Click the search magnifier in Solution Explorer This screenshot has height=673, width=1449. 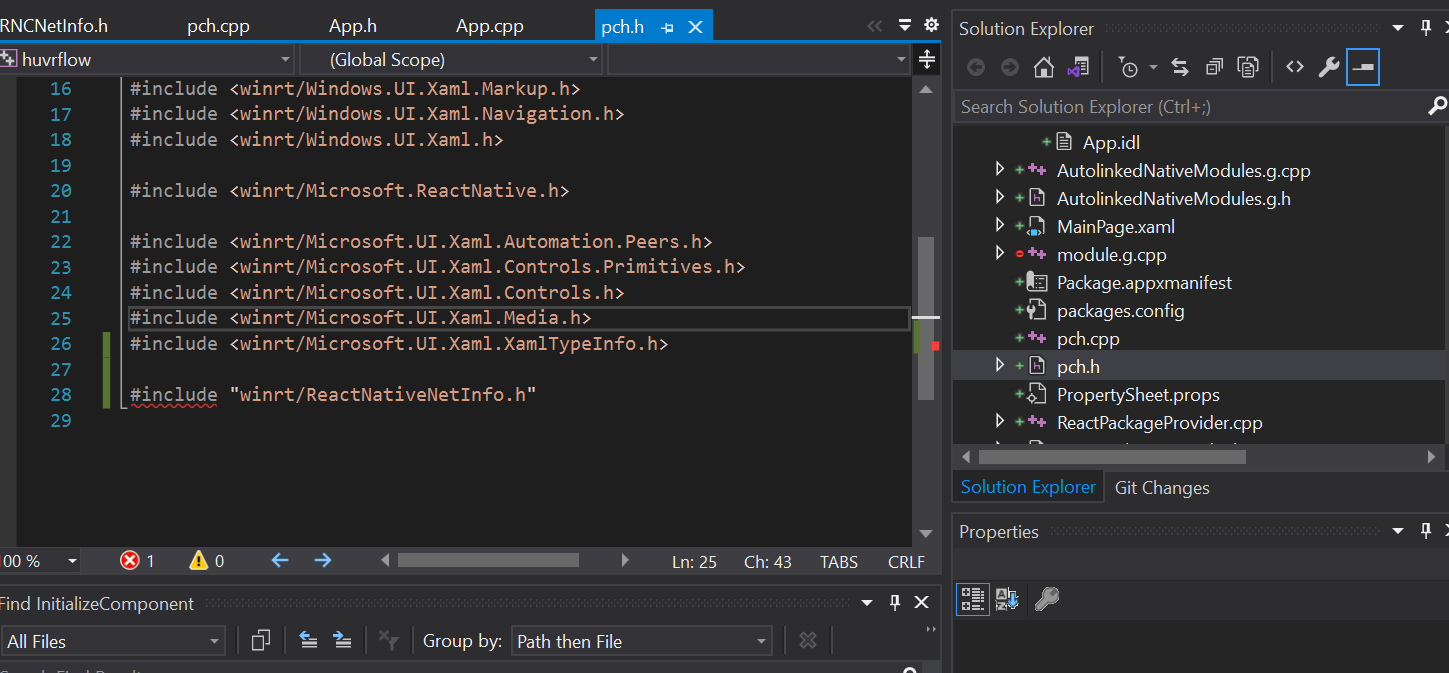coord(1437,105)
